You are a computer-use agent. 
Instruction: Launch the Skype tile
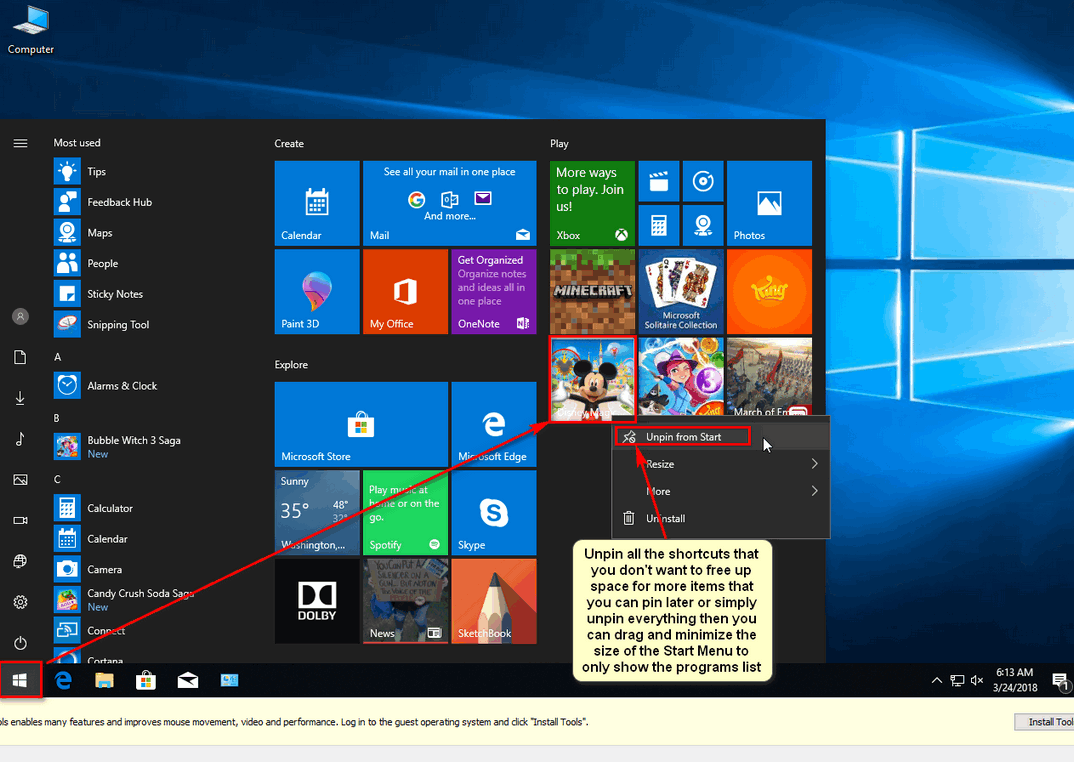pos(494,513)
